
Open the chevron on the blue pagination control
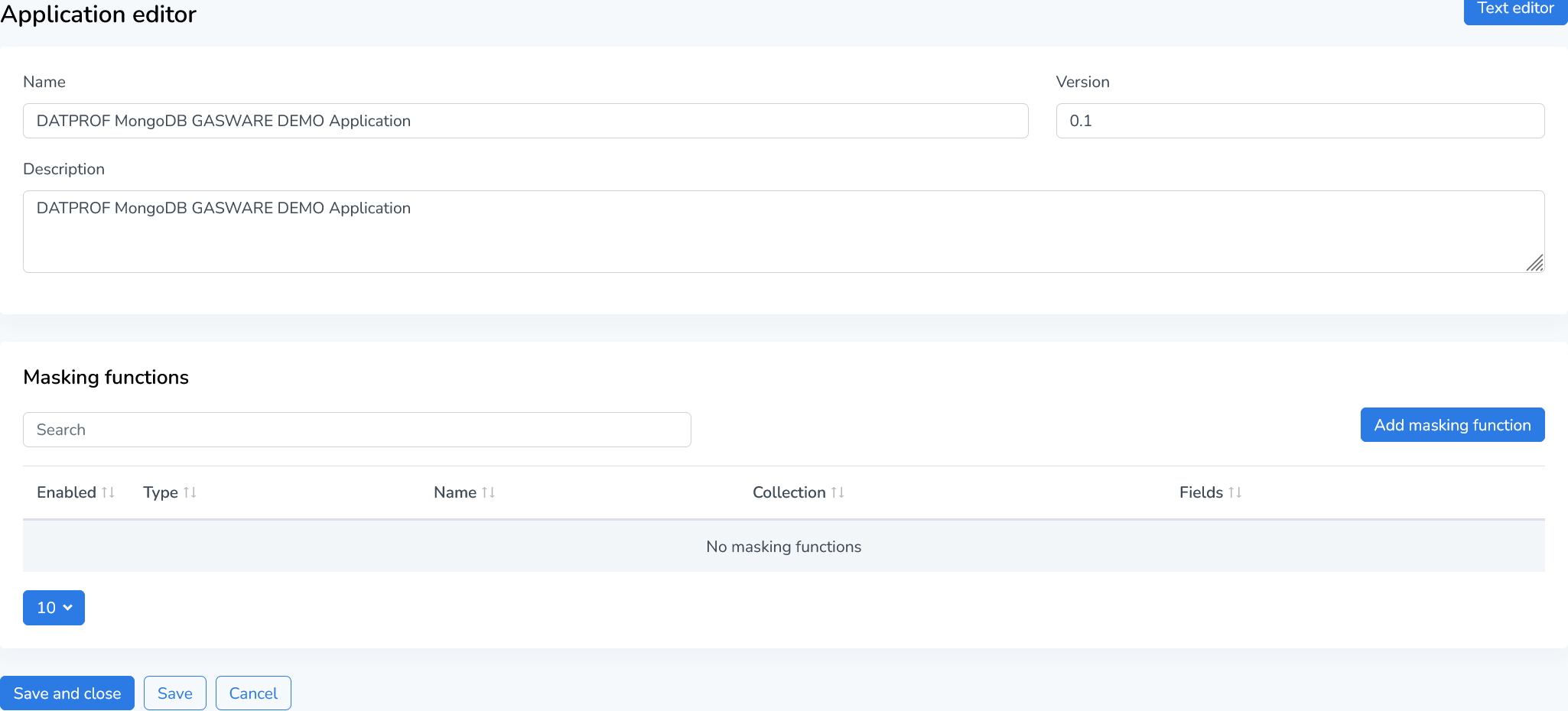pos(67,607)
